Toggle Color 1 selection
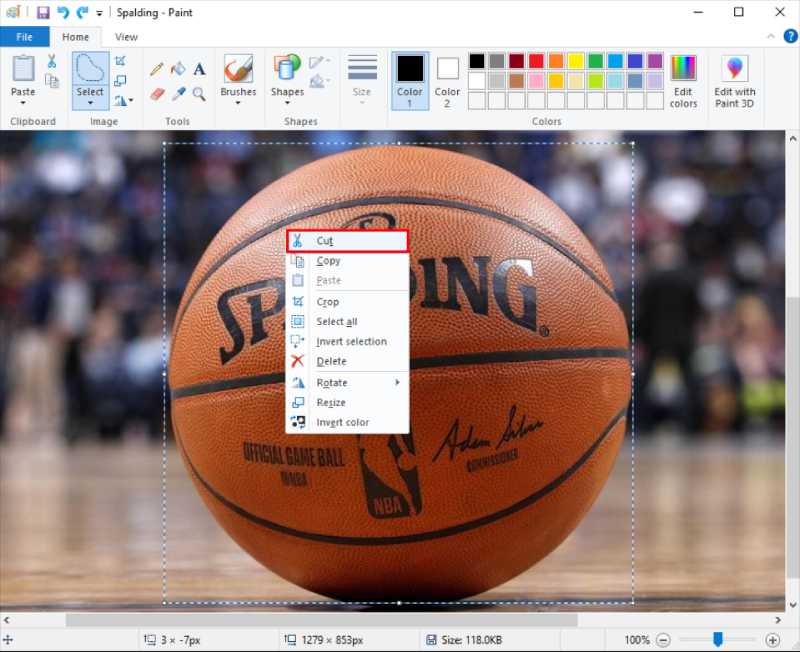Screen dimensions: 800x652 coord(410,81)
